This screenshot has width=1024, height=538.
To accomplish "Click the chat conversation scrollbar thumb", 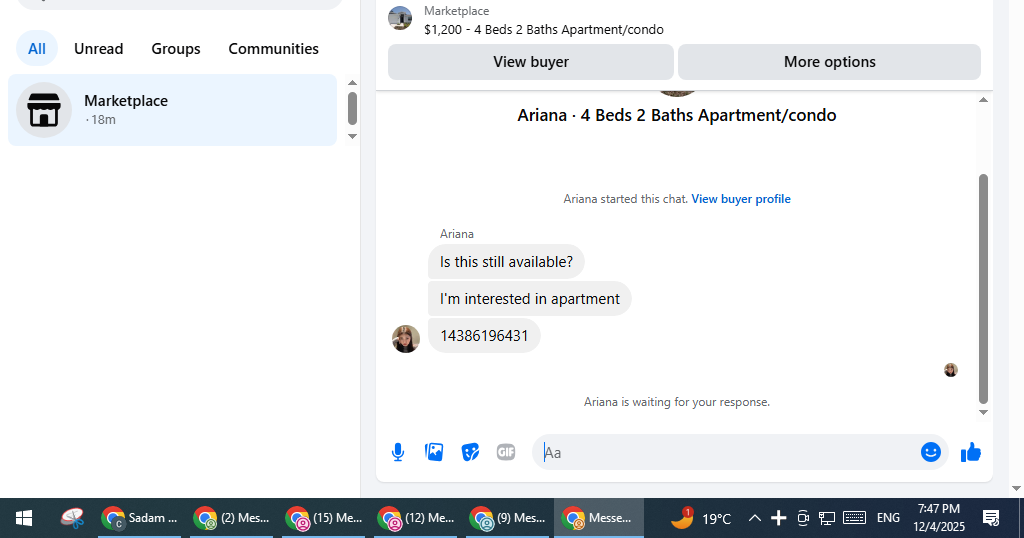I will [984, 289].
